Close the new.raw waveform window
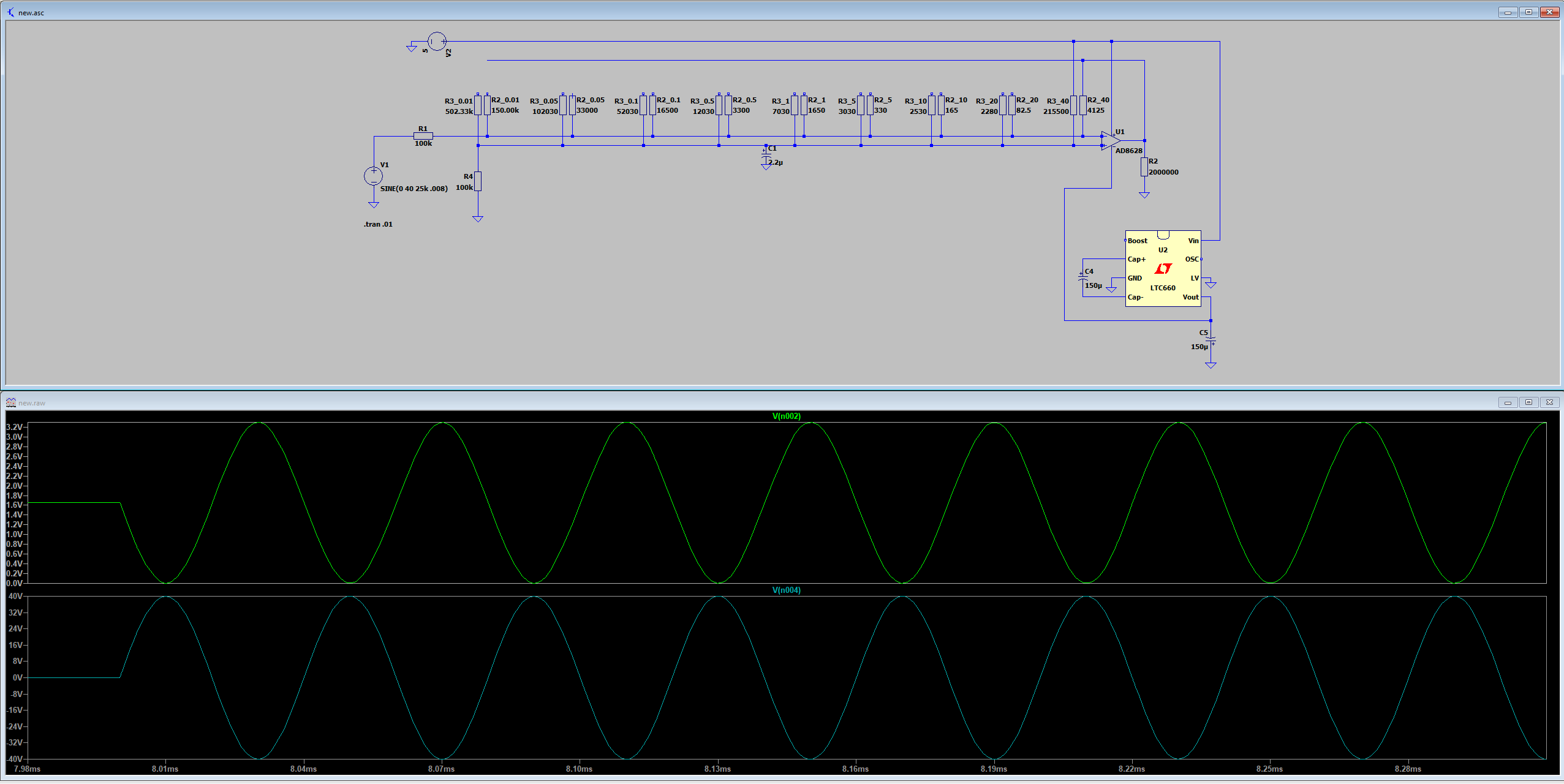Screen dimensions: 1564x784 pos(1549,402)
